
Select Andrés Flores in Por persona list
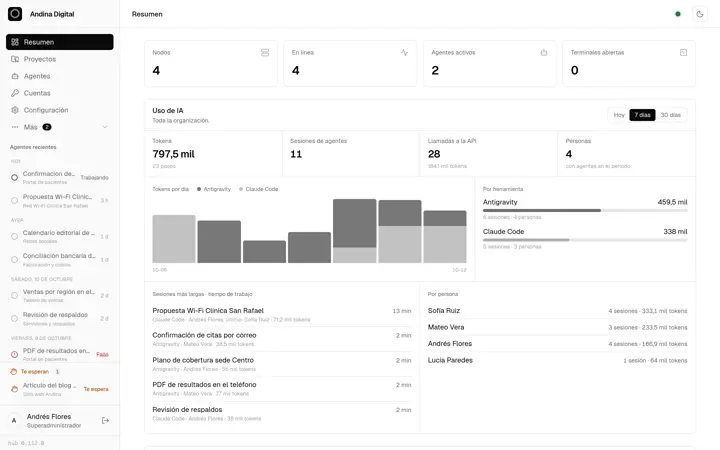(x=557, y=344)
